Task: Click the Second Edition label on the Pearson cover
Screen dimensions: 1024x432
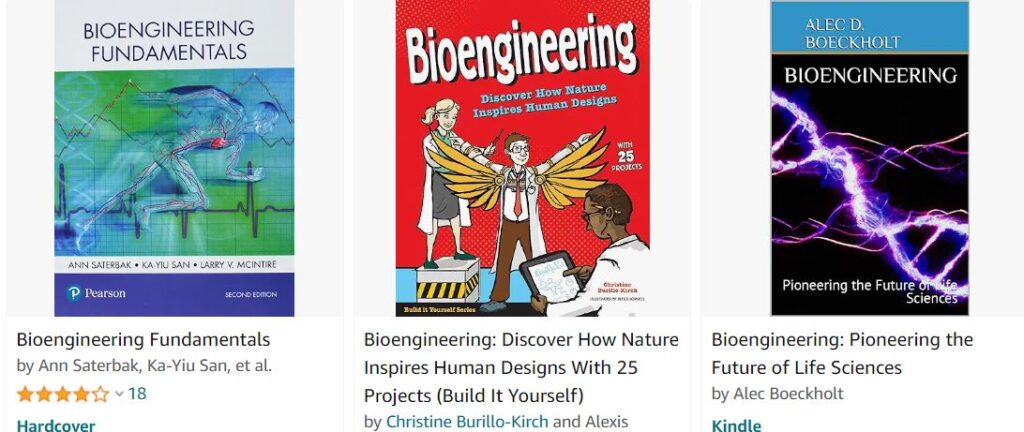Action: 251,295
